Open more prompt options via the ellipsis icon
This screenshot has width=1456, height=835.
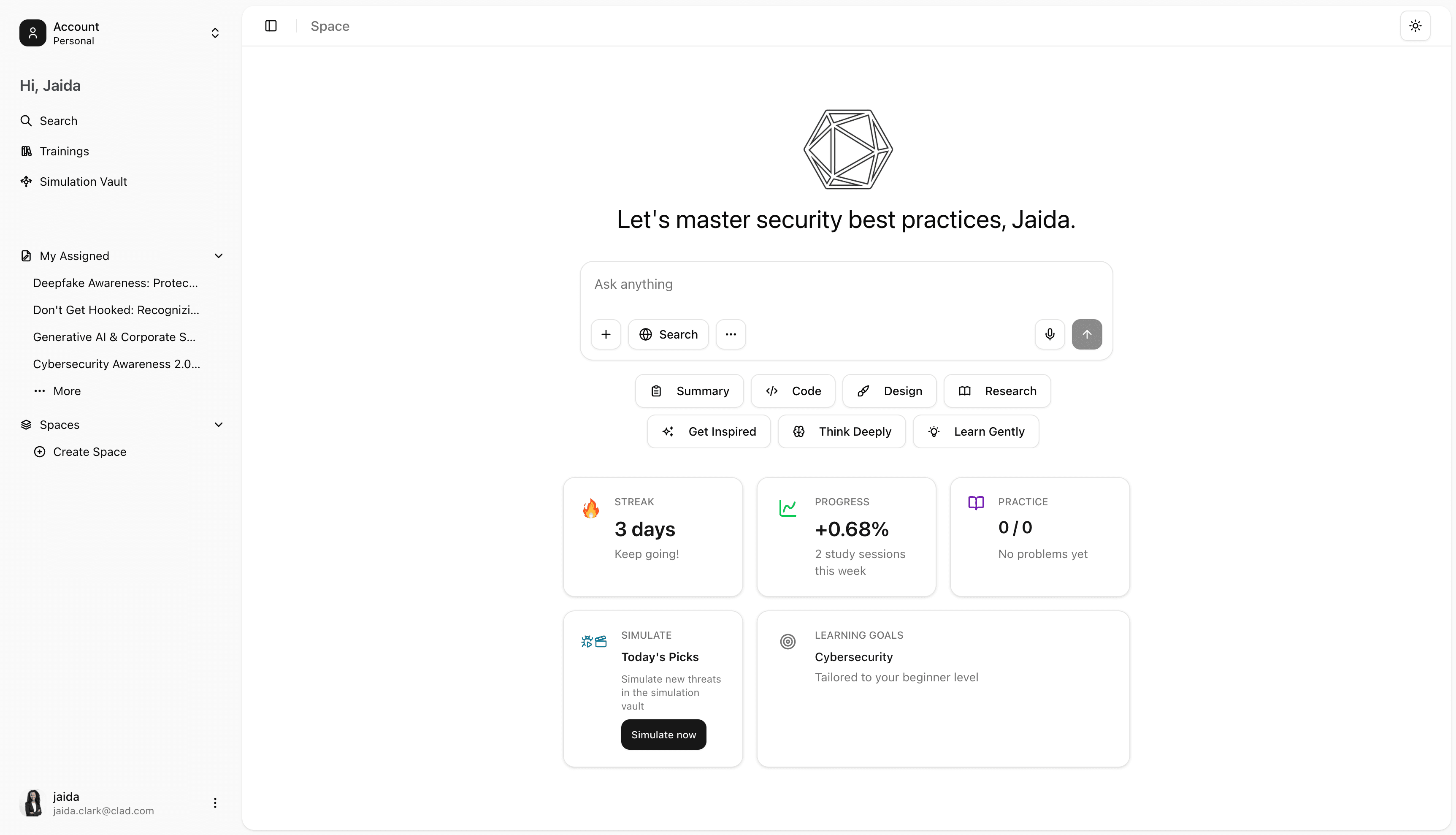point(730,334)
